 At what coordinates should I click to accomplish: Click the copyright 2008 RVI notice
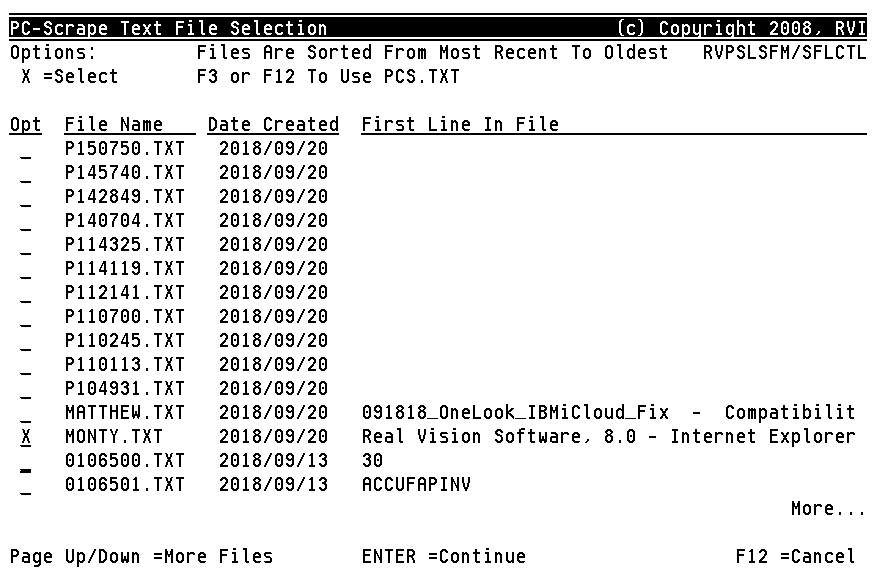click(741, 28)
